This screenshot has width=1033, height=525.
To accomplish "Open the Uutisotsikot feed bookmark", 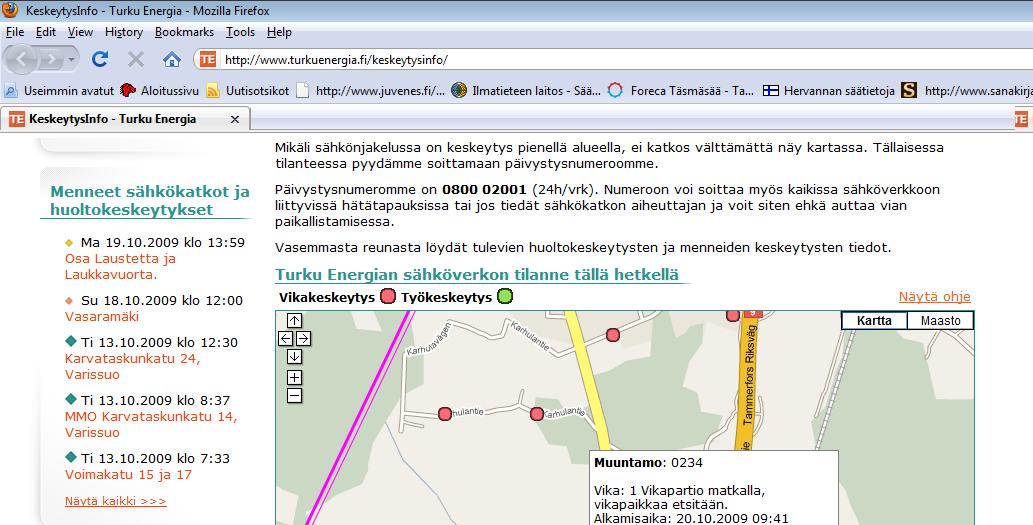I will click(x=248, y=90).
